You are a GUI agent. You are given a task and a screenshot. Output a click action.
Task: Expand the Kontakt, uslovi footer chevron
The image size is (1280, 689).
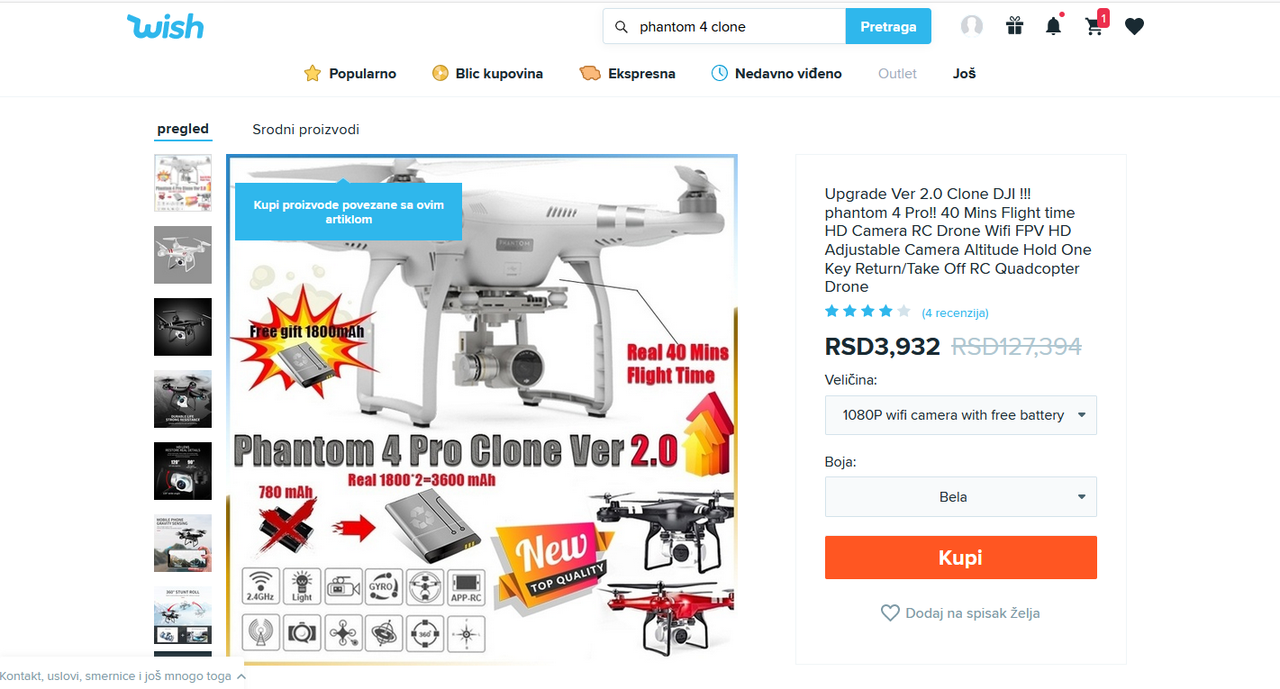pyautogui.click(x=241, y=677)
